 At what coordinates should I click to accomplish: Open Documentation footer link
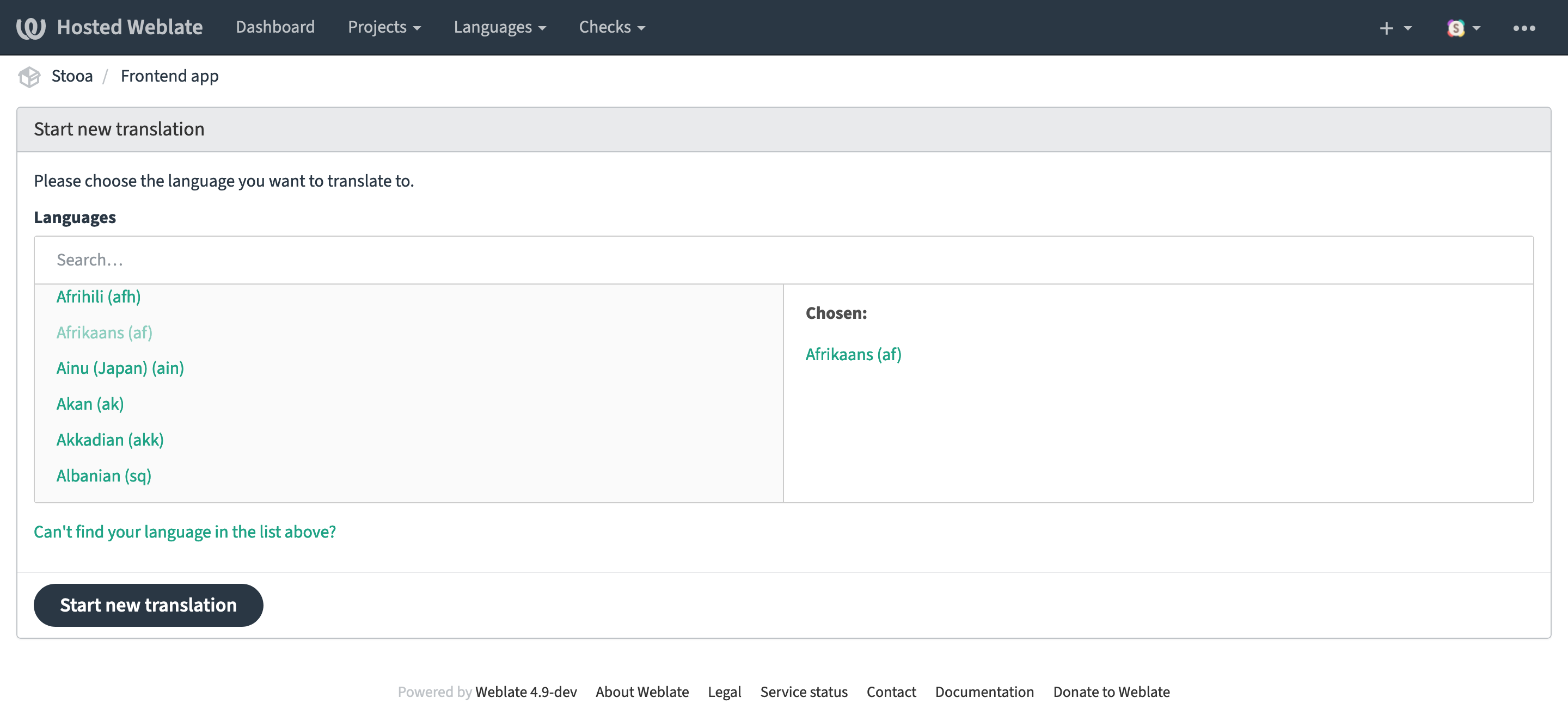984,692
